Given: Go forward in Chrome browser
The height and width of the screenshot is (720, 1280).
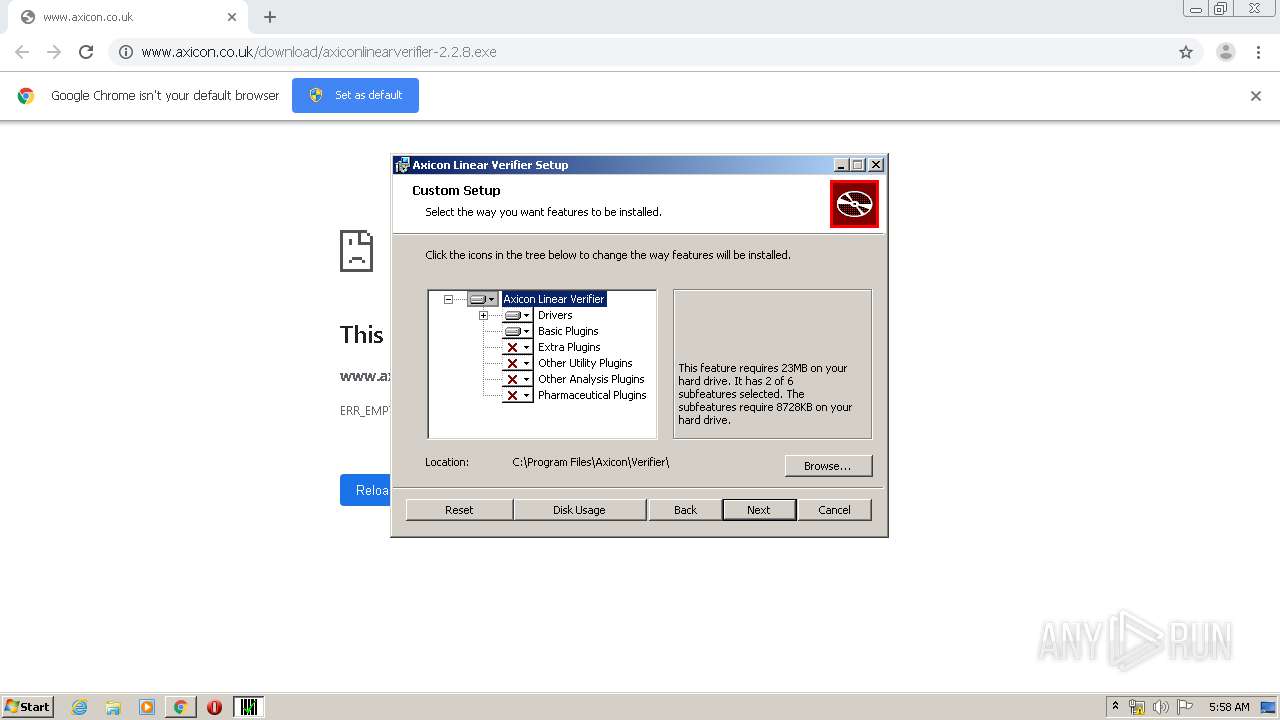Looking at the screenshot, I should (x=54, y=52).
